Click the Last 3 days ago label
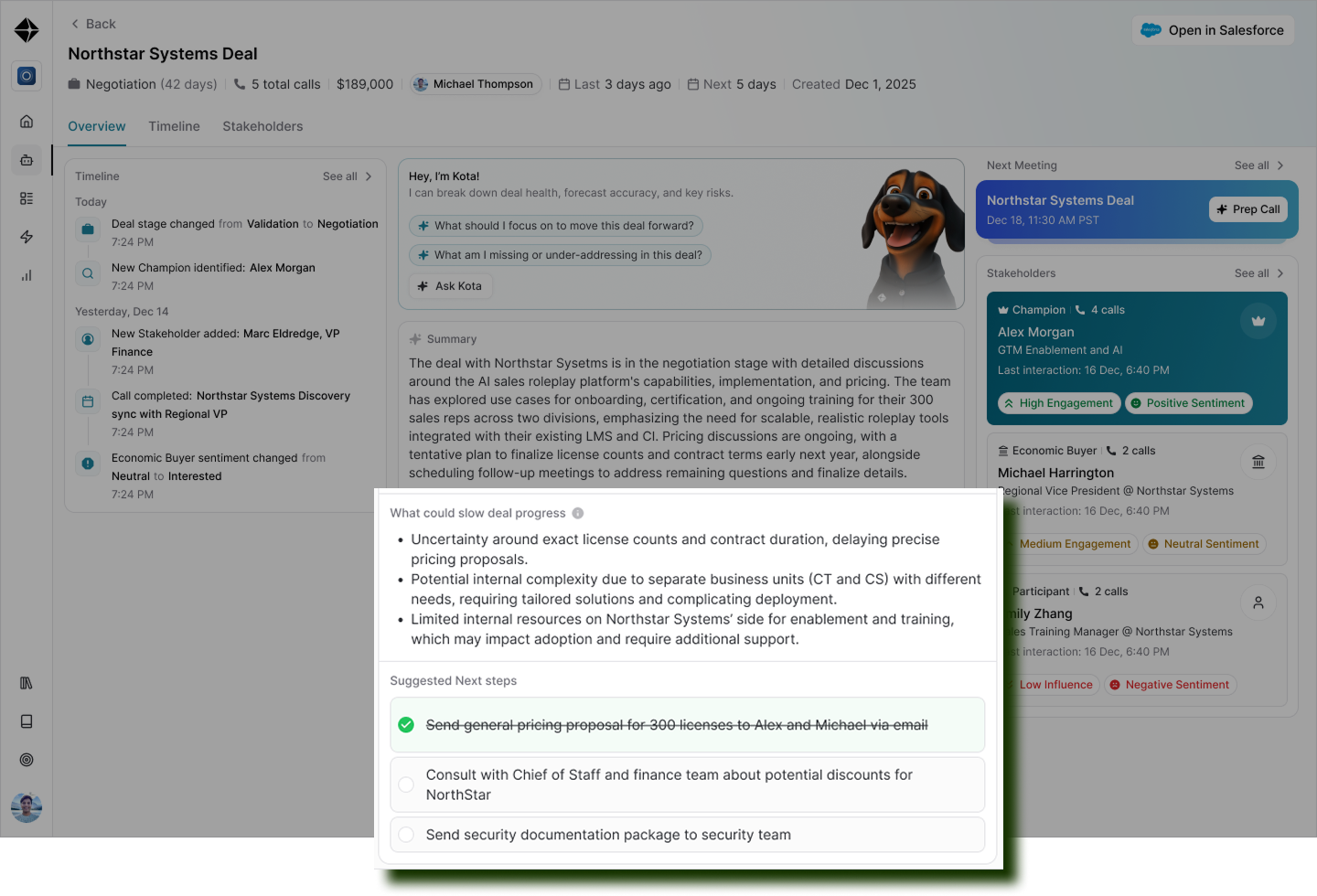This screenshot has width=1317, height=896. click(x=615, y=84)
